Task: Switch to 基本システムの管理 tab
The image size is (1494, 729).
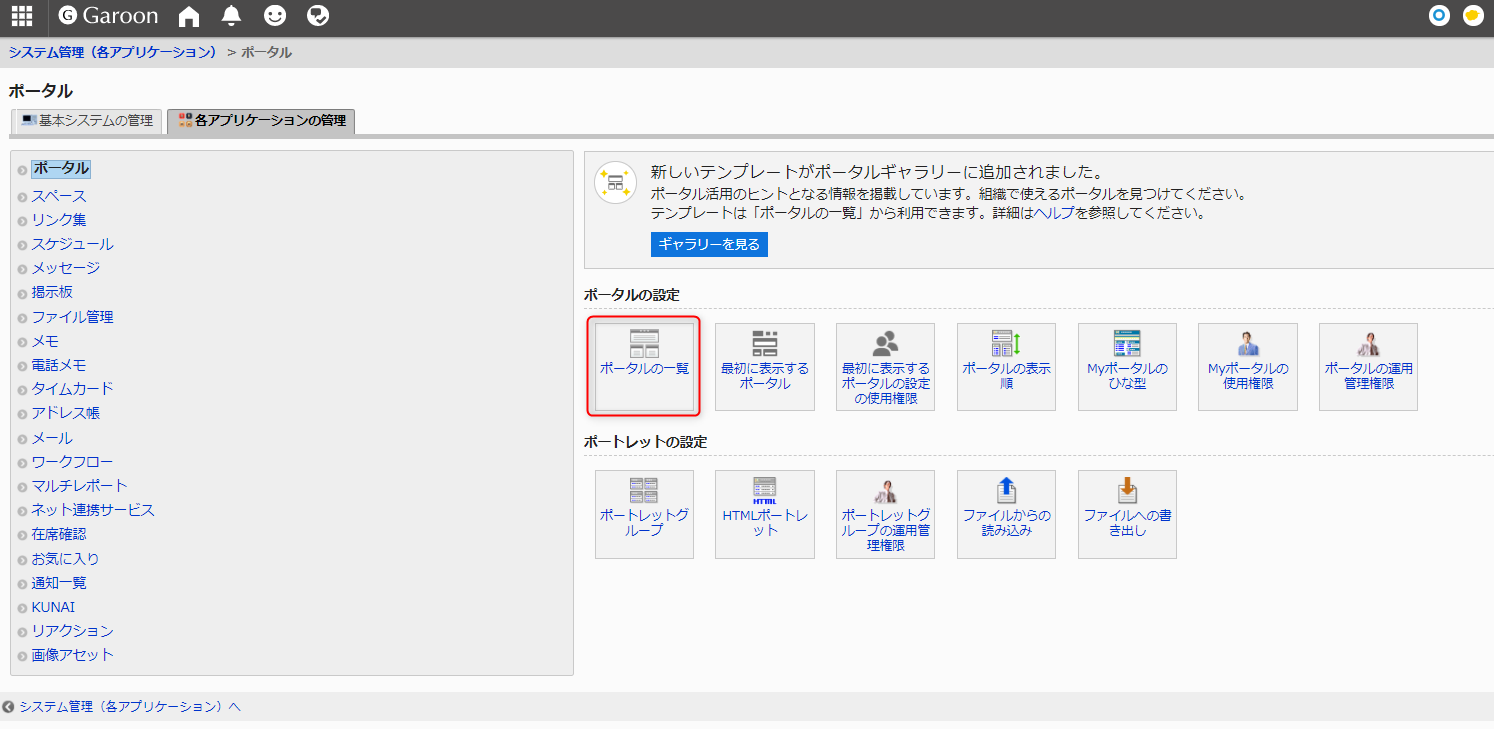Action: tap(87, 121)
